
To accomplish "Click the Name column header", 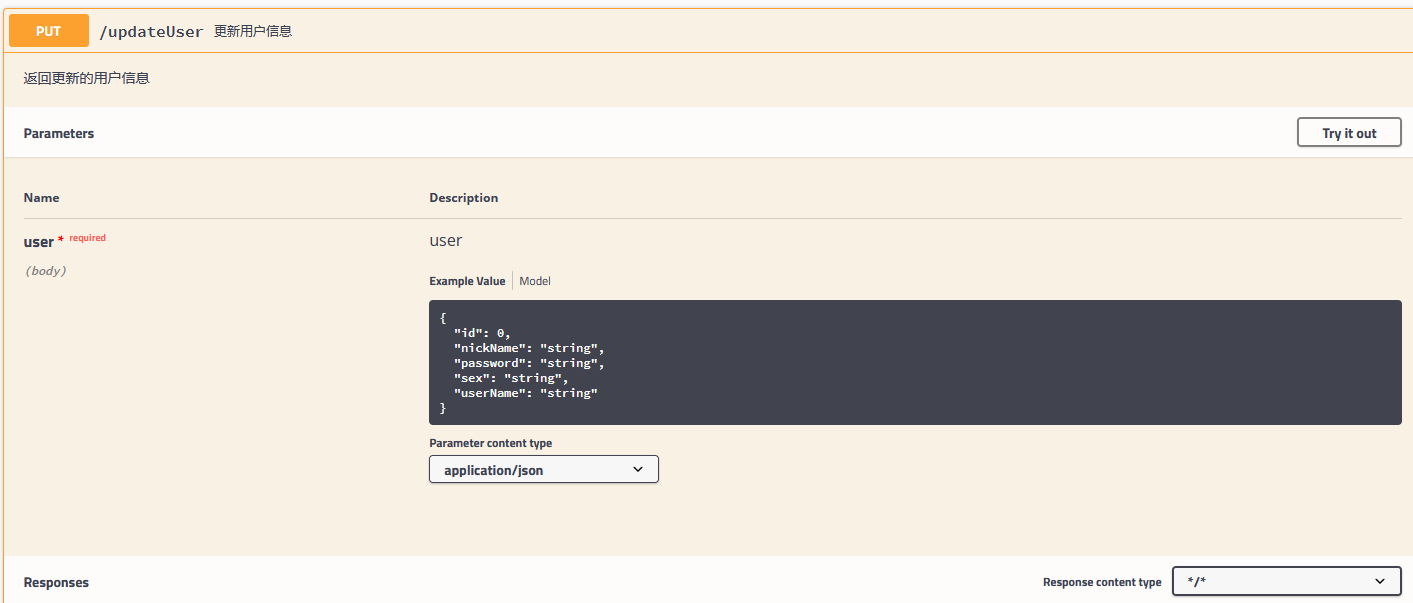I will click(x=41, y=198).
